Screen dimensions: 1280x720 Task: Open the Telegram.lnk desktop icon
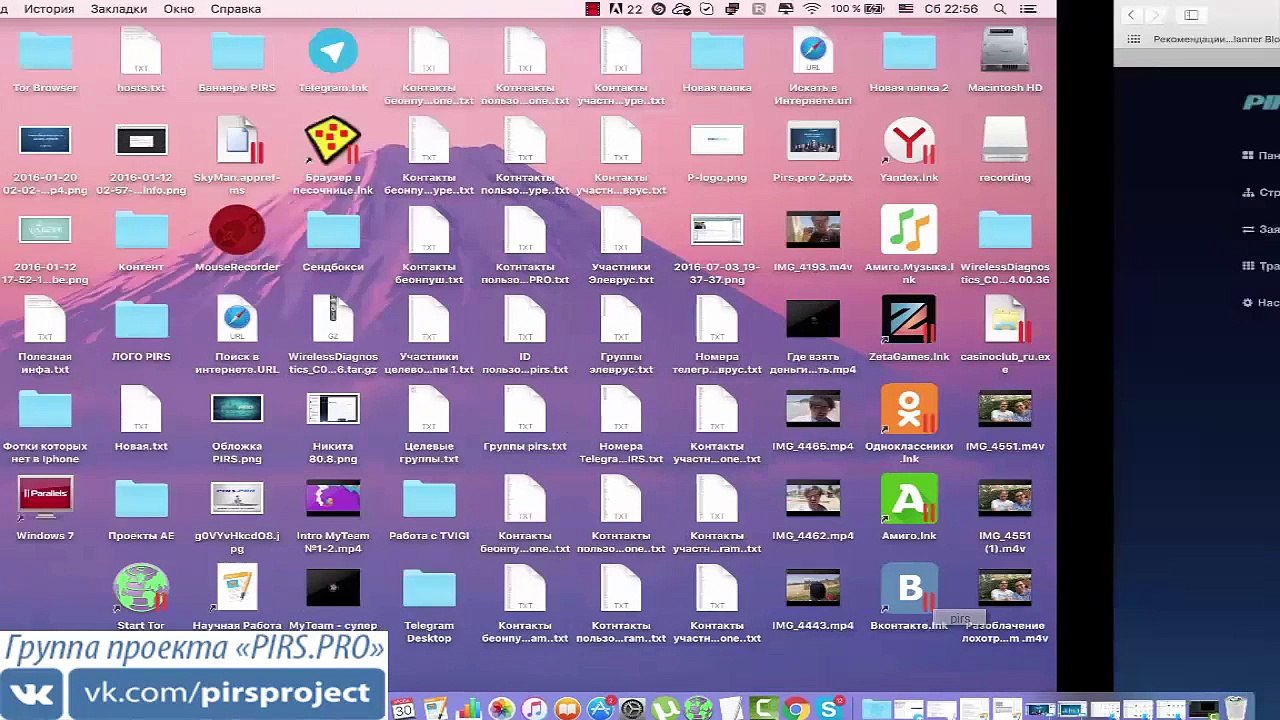click(333, 52)
